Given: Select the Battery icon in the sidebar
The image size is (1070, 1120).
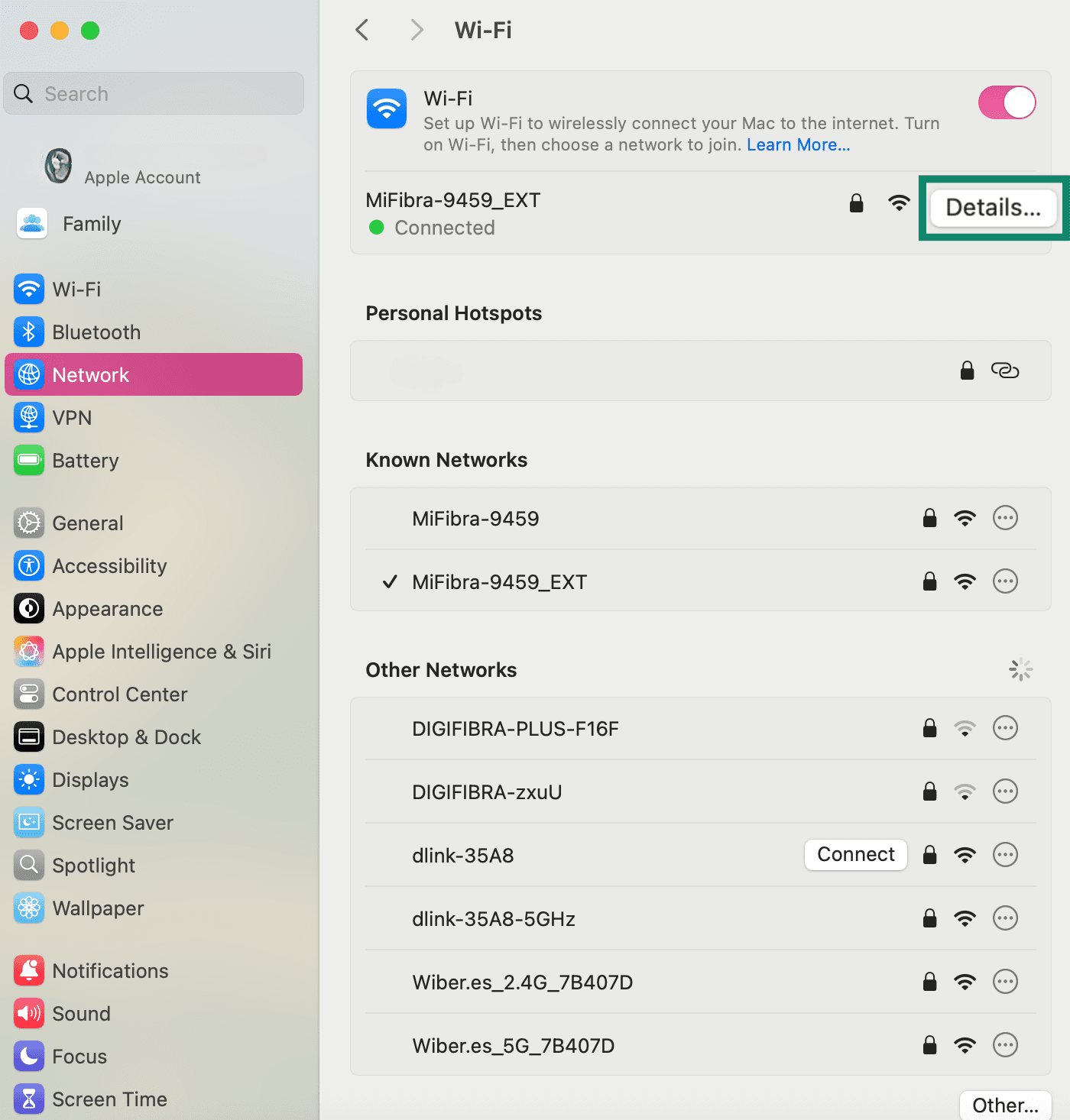Looking at the screenshot, I should coord(29,460).
